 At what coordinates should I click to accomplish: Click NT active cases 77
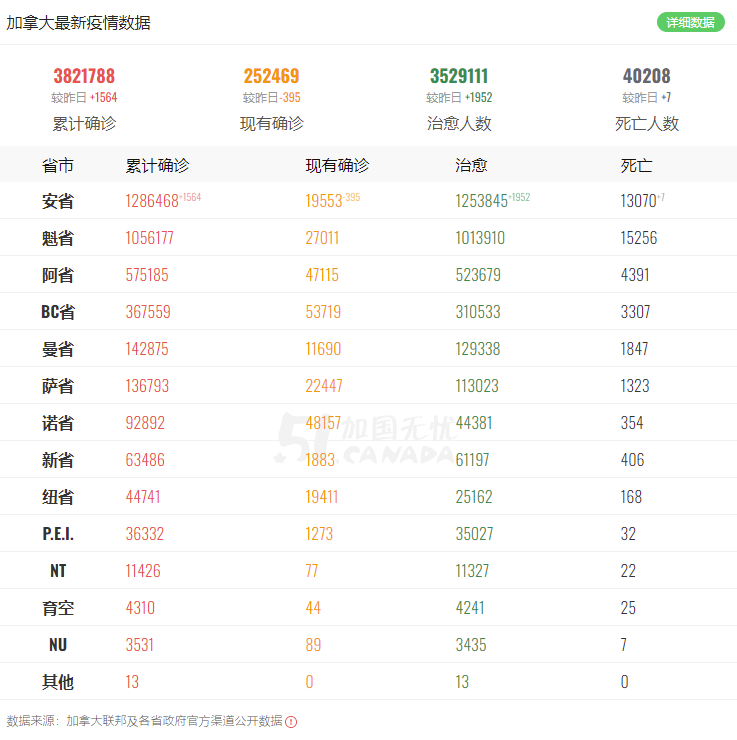tap(312, 571)
